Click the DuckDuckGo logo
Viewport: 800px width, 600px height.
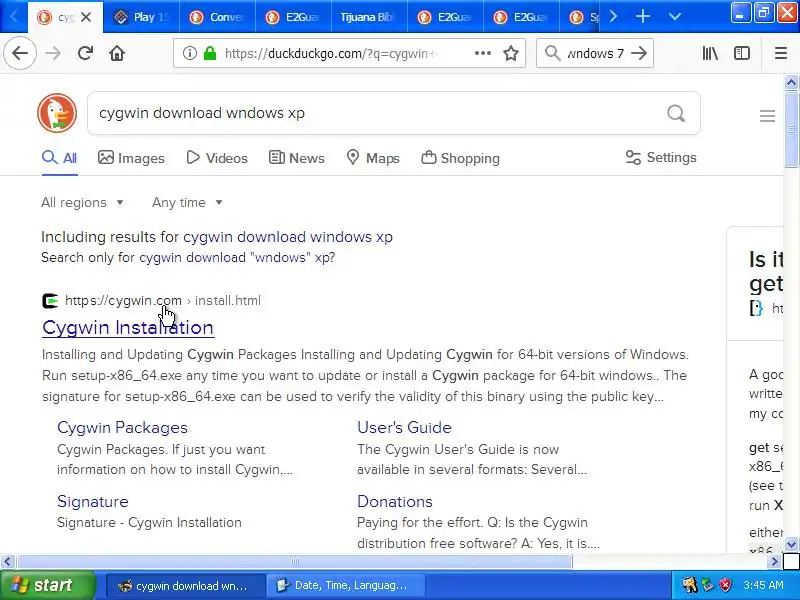tap(57, 113)
